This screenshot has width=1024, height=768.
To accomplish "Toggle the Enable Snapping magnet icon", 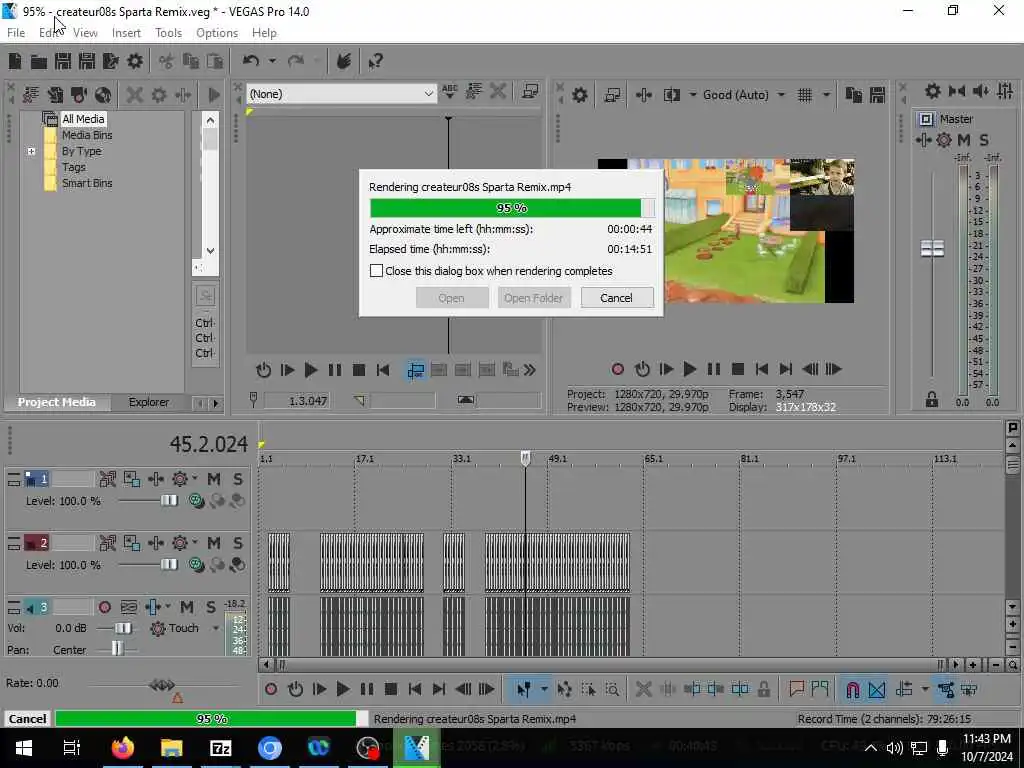I will (x=852, y=689).
